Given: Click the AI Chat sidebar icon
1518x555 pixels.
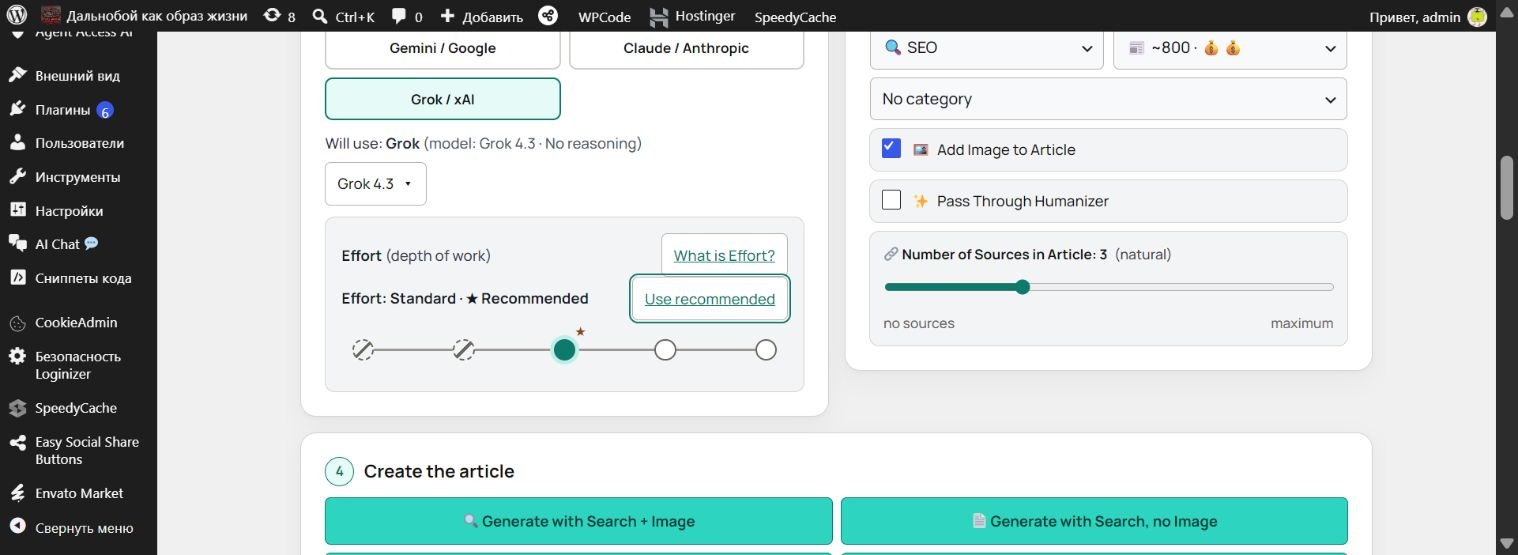Looking at the screenshot, I should pos(17,244).
